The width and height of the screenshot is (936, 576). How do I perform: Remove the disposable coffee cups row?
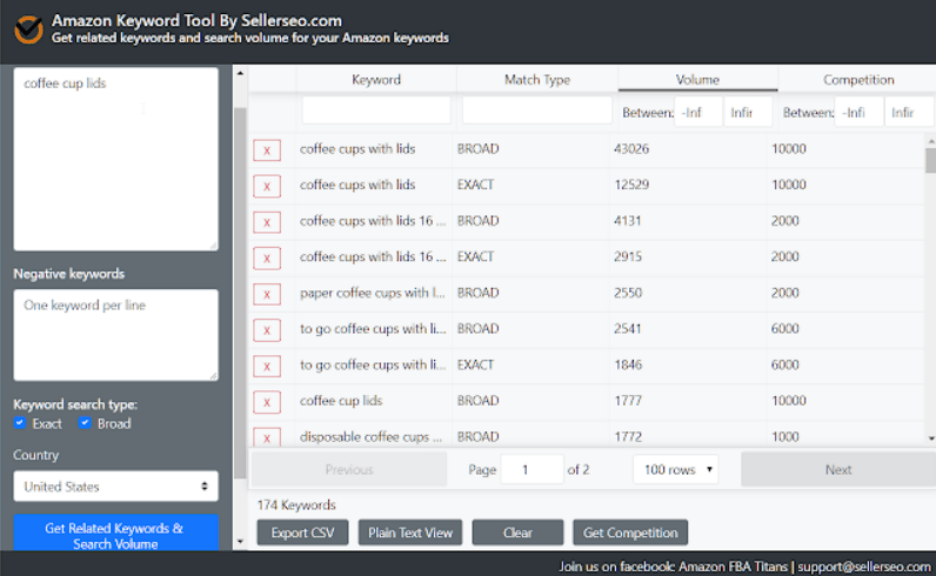[x=267, y=437]
